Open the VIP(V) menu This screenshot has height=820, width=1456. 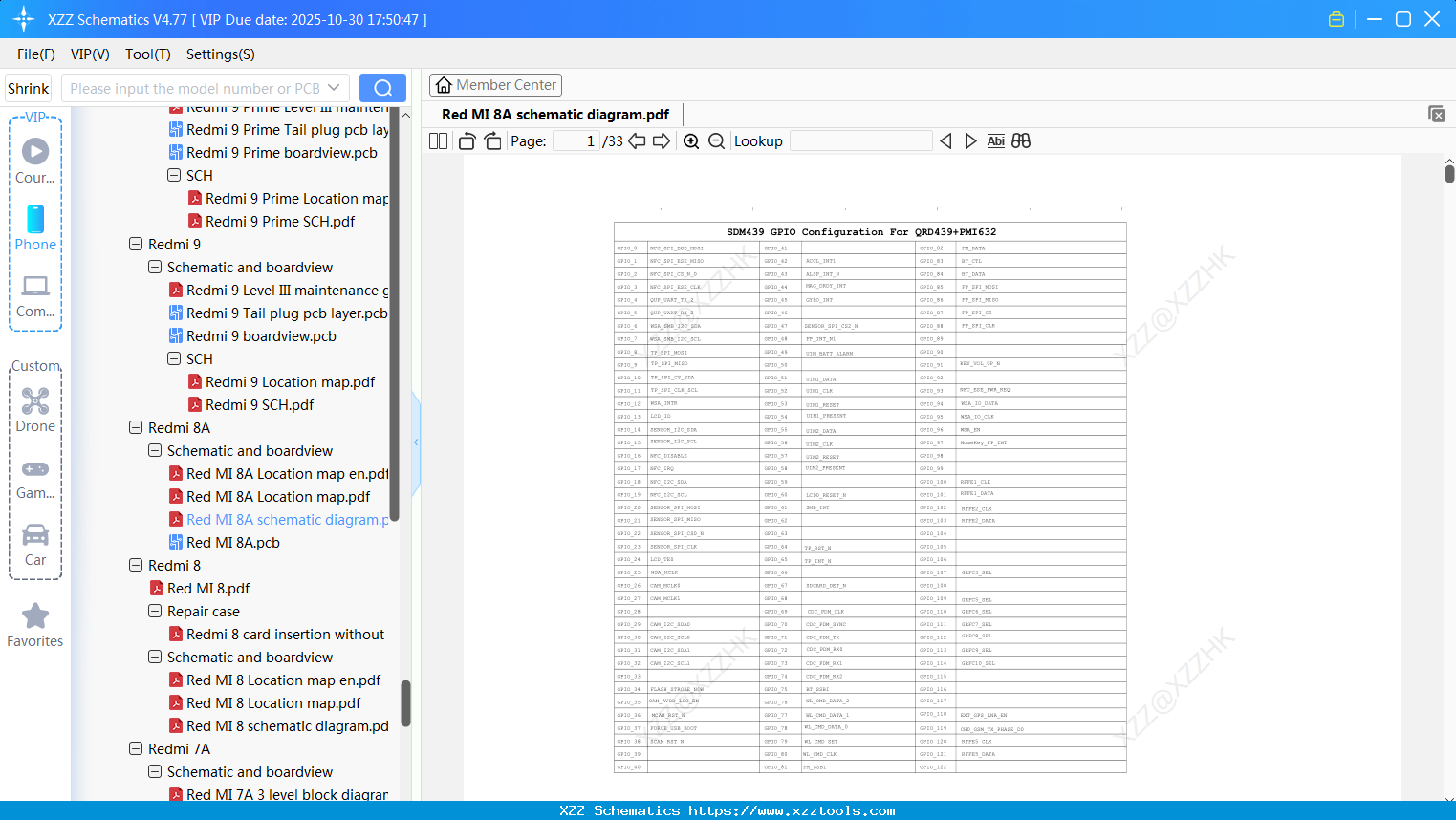click(90, 54)
